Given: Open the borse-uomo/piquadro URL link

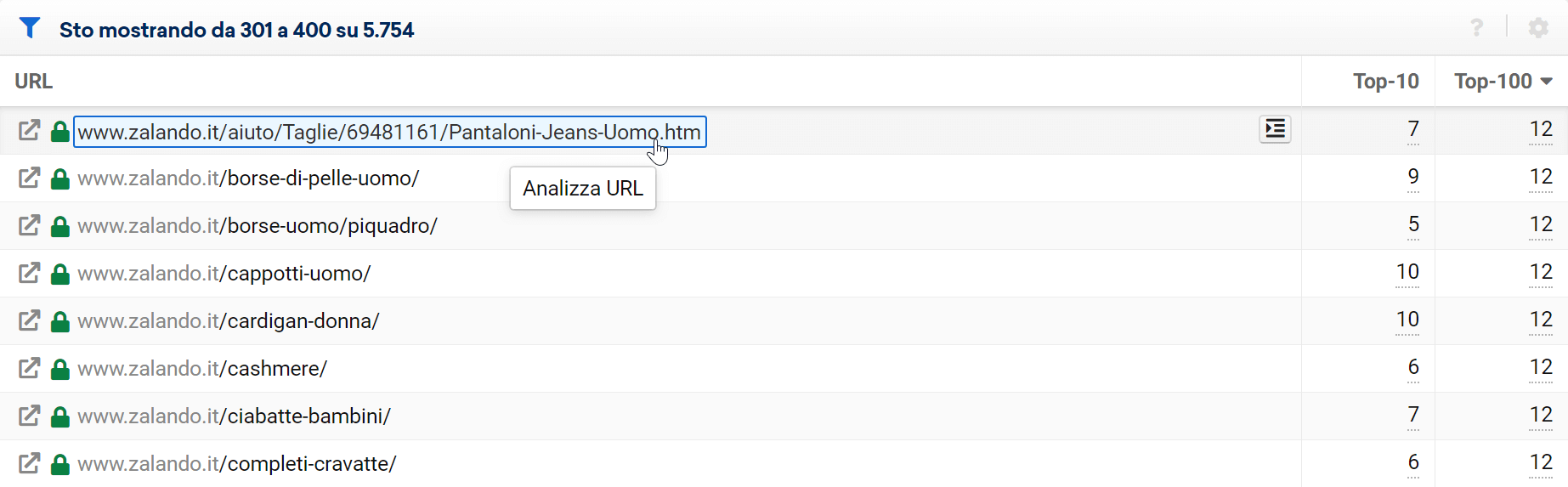Looking at the screenshot, I should coord(258,226).
